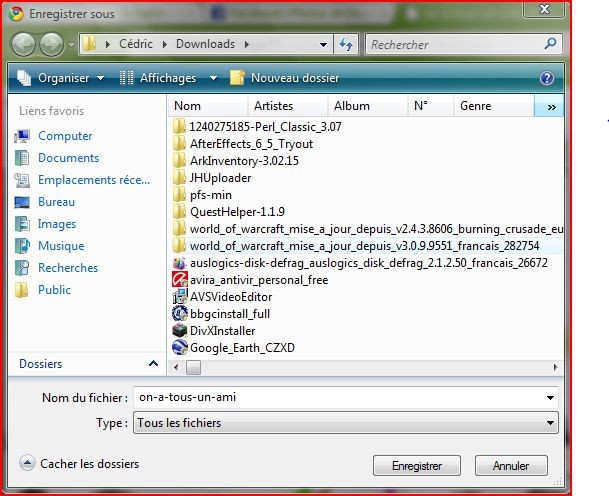Create a Nouveau dossier
The height and width of the screenshot is (496, 609).
pyautogui.click(x=285, y=78)
